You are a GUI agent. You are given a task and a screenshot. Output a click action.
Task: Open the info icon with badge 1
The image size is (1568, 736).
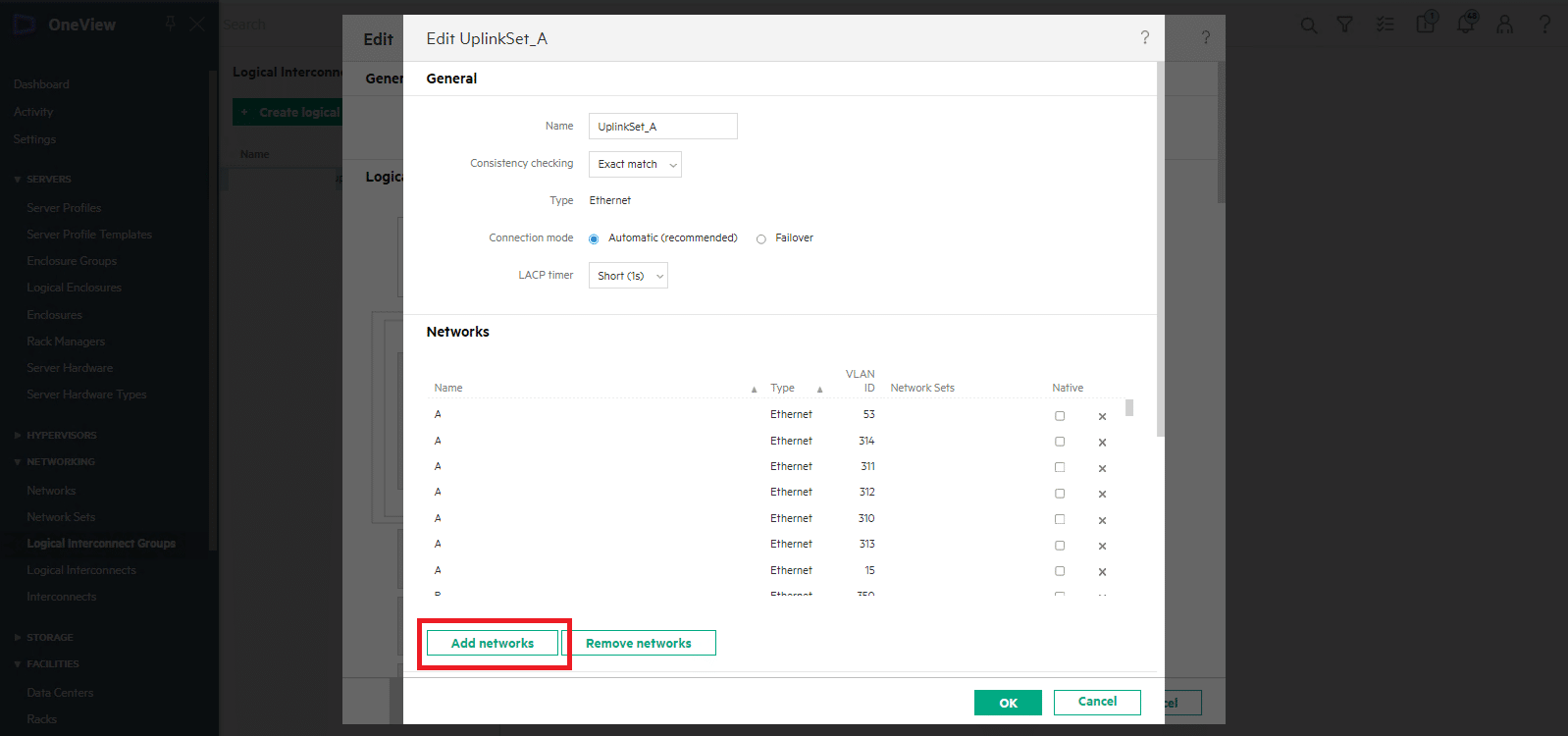1427,22
